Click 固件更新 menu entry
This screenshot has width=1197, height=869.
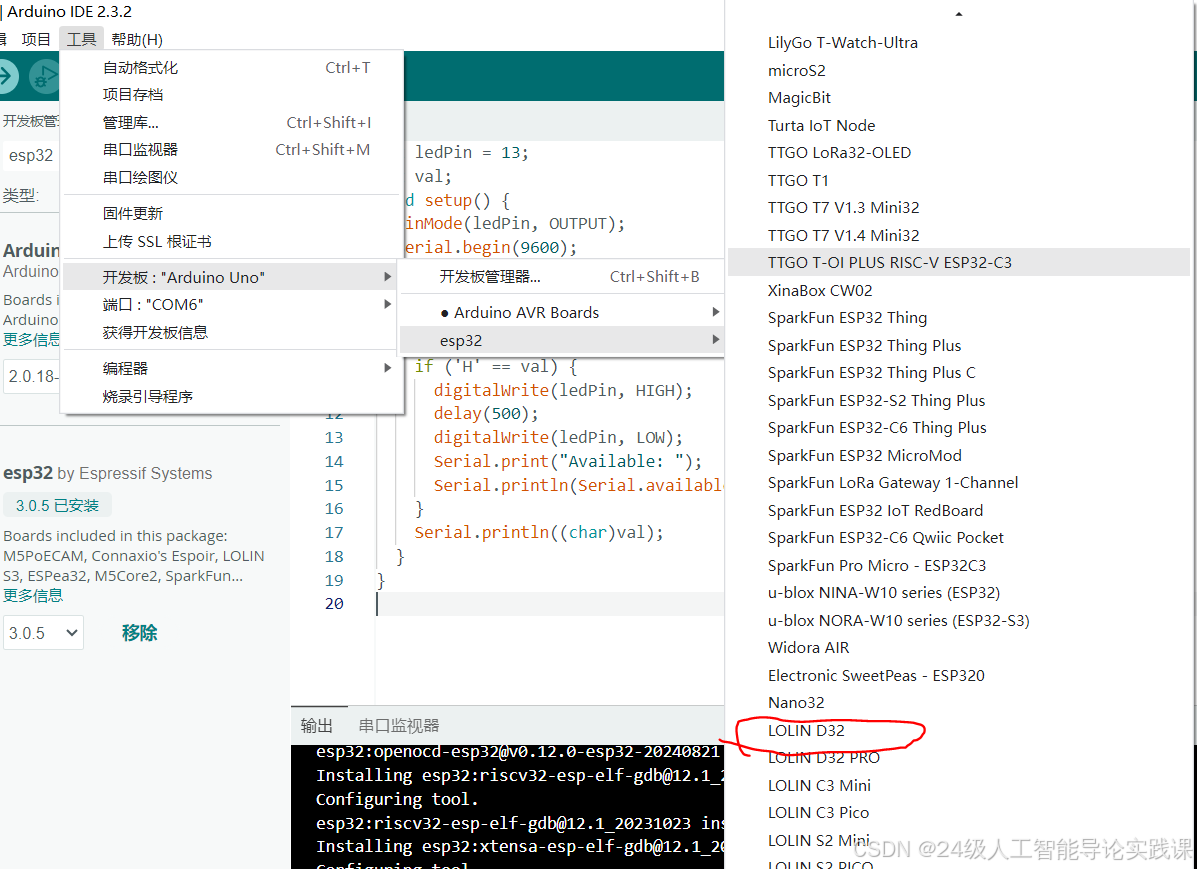tap(233, 214)
